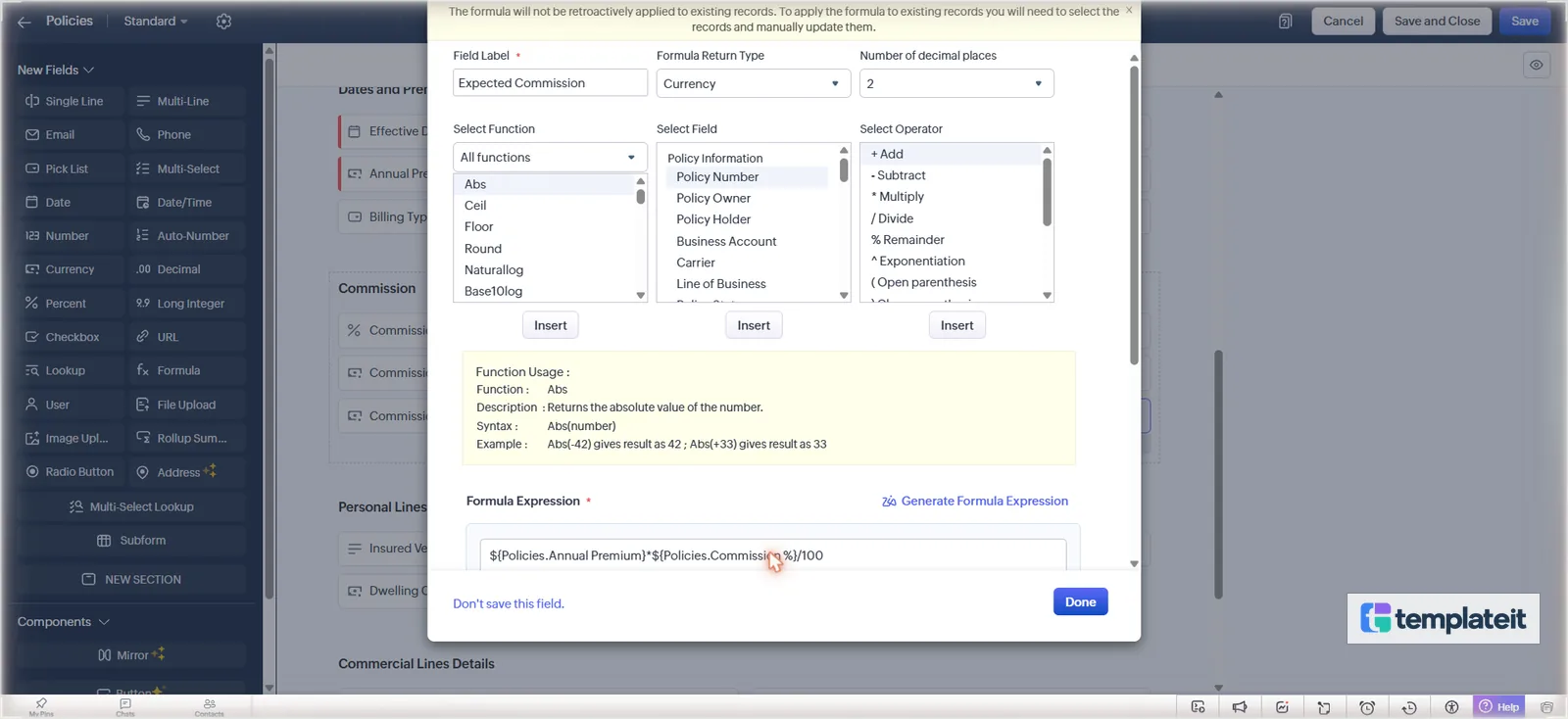This screenshot has height=719, width=1568.
Task: Add a NEW SECTION from the sidebar
Action: (x=131, y=580)
